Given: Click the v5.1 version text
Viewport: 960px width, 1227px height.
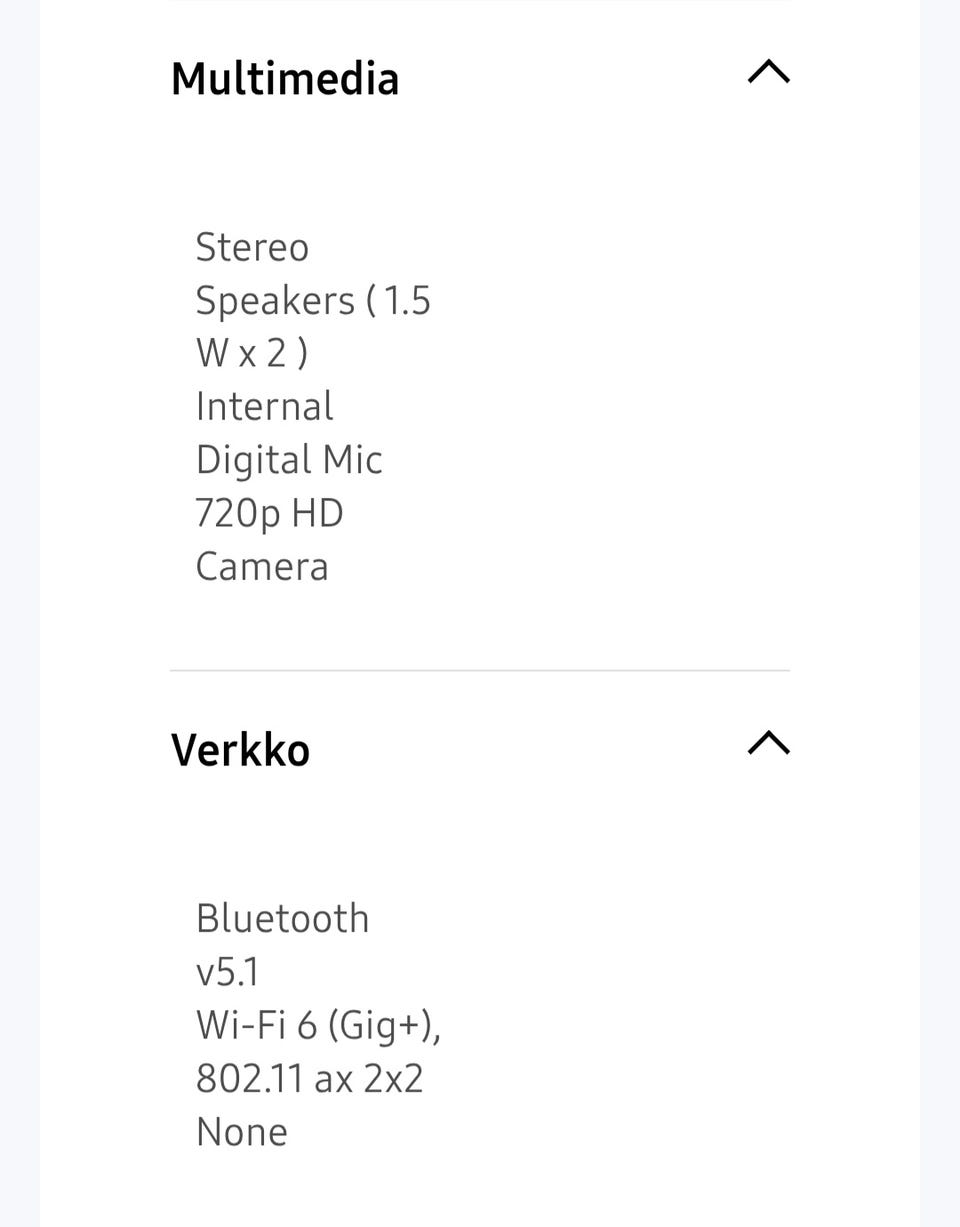Looking at the screenshot, I should click(x=229, y=971).
